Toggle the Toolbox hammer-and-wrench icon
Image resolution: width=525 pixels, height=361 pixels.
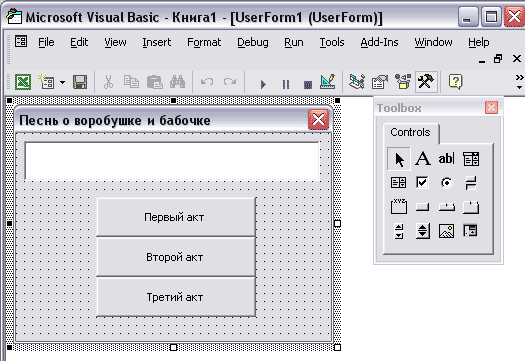coord(426,82)
